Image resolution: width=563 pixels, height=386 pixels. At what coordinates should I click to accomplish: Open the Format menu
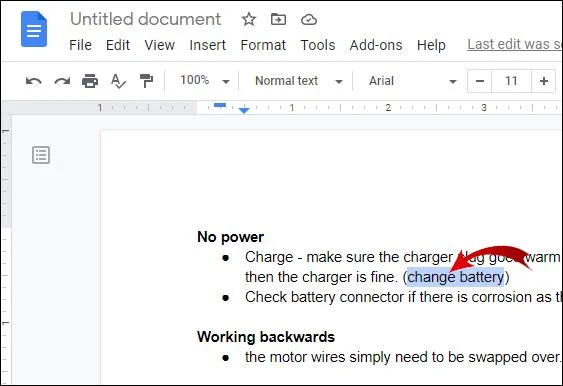[263, 45]
